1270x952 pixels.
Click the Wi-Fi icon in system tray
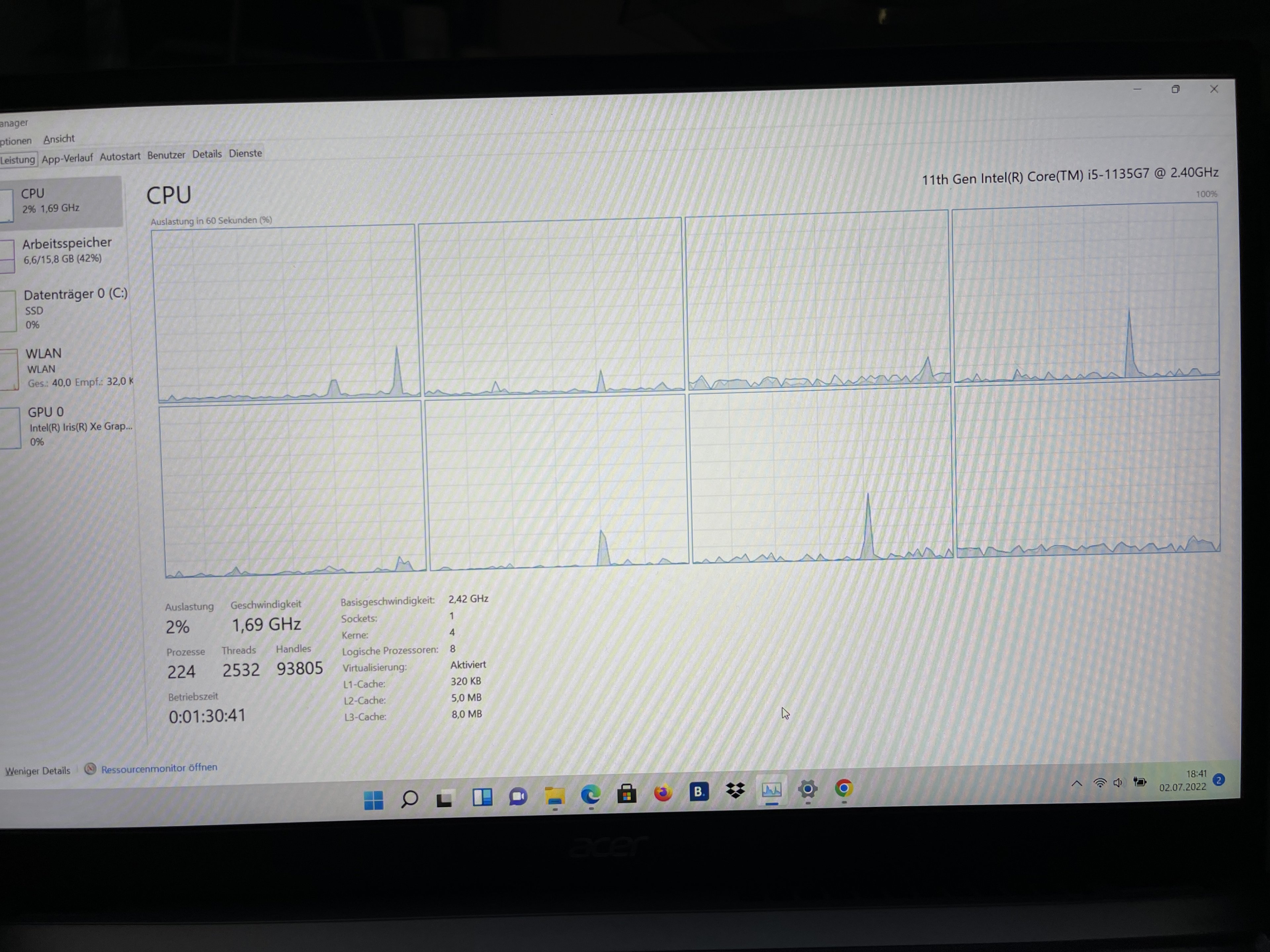pos(1099,783)
